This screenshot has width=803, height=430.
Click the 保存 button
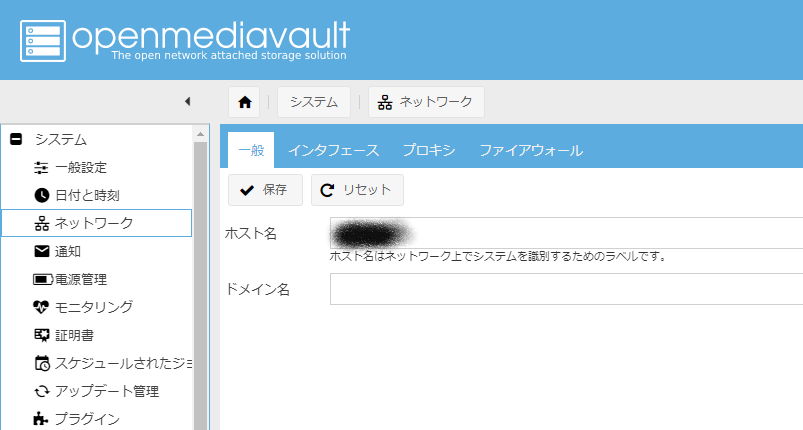click(x=265, y=190)
